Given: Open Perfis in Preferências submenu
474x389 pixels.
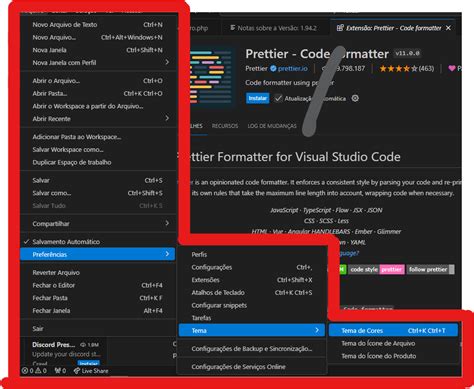Looking at the screenshot, I should (x=252, y=254).
